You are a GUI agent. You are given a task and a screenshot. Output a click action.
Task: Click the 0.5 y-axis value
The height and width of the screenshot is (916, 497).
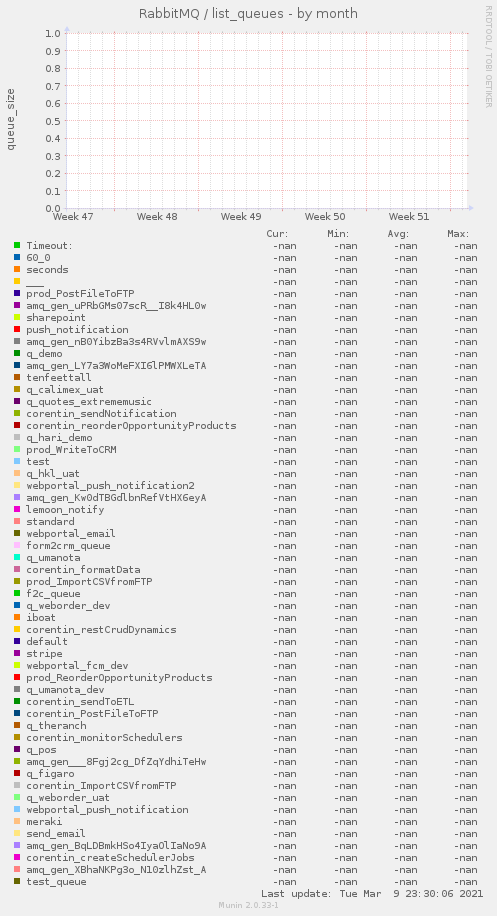(53, 121)
